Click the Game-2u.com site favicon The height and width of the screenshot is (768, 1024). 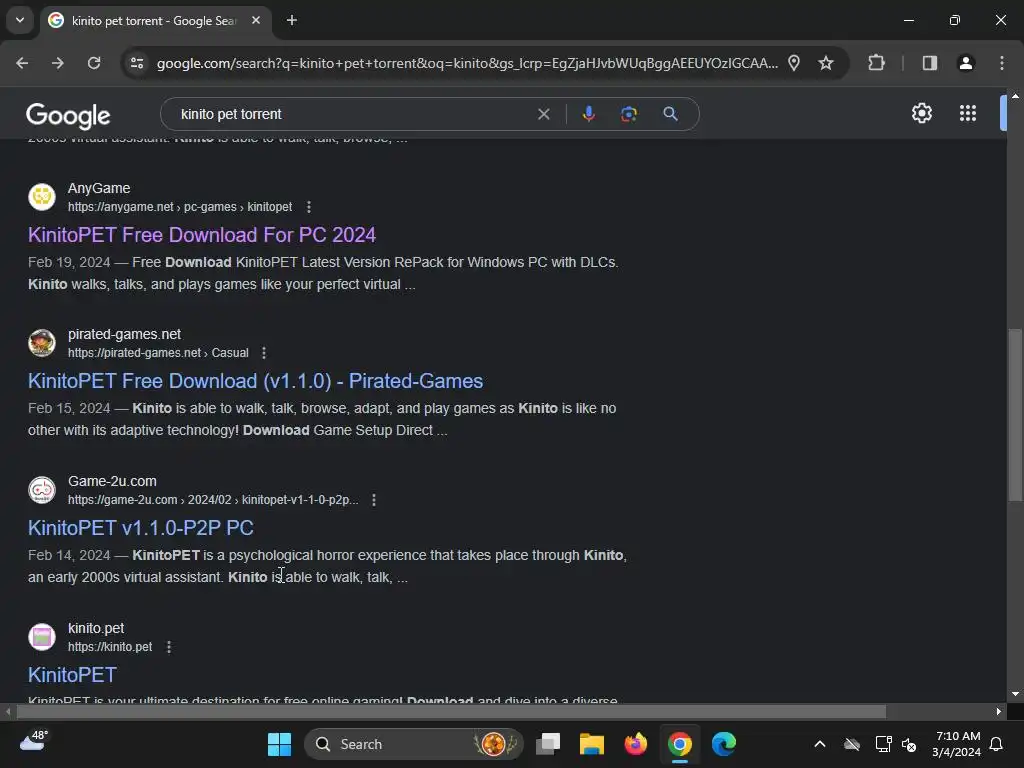(x=42, y=490)
